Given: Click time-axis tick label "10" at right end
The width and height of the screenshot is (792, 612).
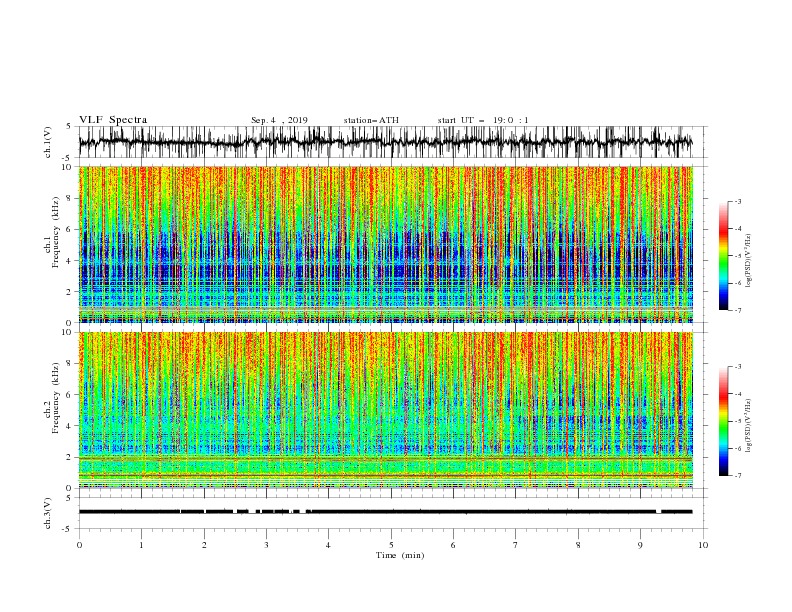Looking at the screenshot, I should pyautogui.click(x=703, y=545).
